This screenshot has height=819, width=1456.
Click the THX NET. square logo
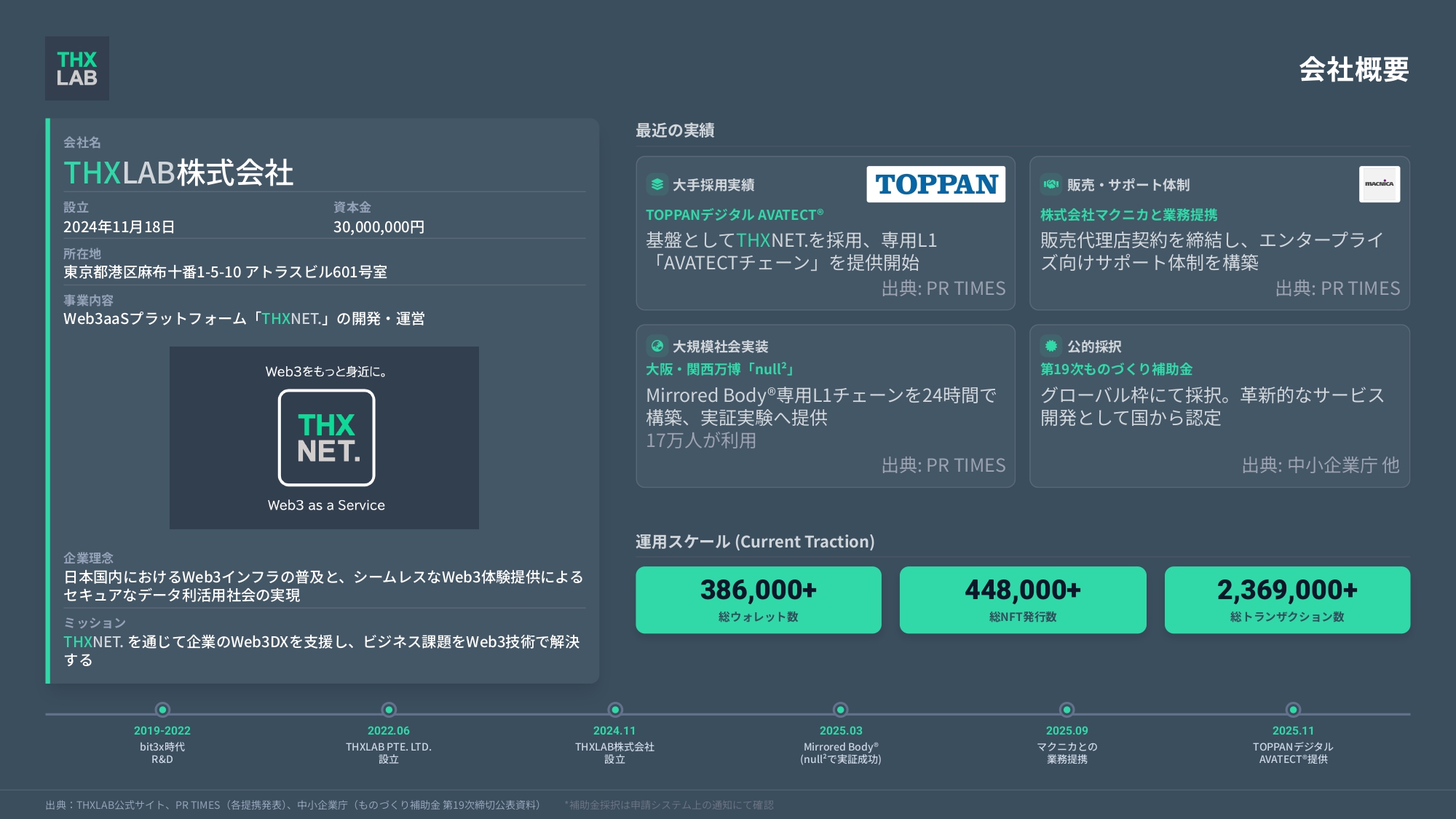pyautogui.click(x=326, y=438)
